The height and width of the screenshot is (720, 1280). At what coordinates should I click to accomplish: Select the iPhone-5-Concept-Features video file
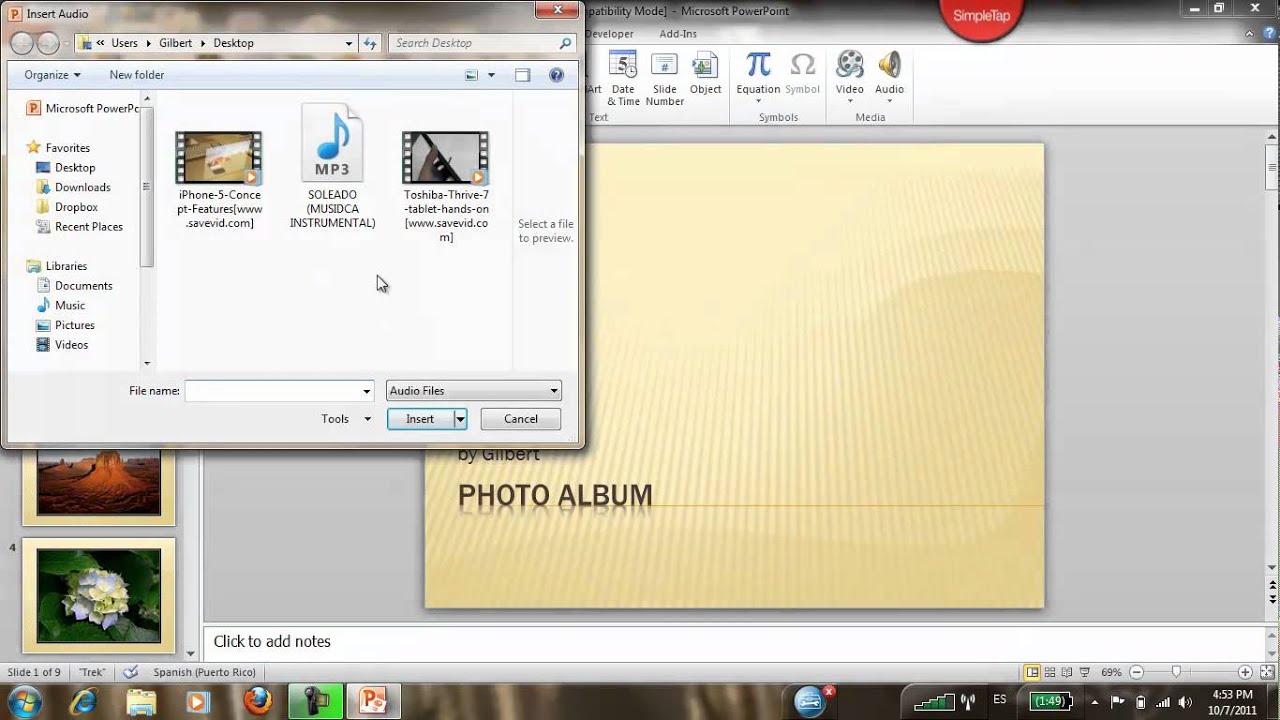[x=219, y=180]
